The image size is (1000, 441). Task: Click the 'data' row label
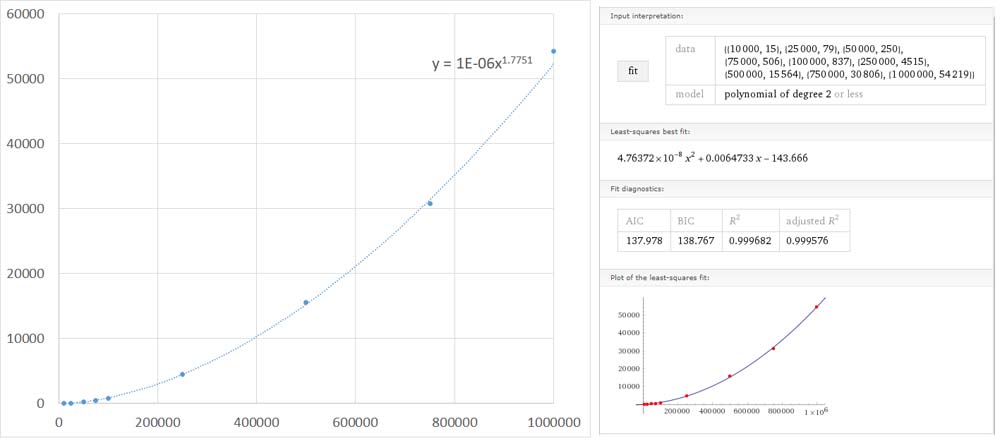click(x=684, y=49)
